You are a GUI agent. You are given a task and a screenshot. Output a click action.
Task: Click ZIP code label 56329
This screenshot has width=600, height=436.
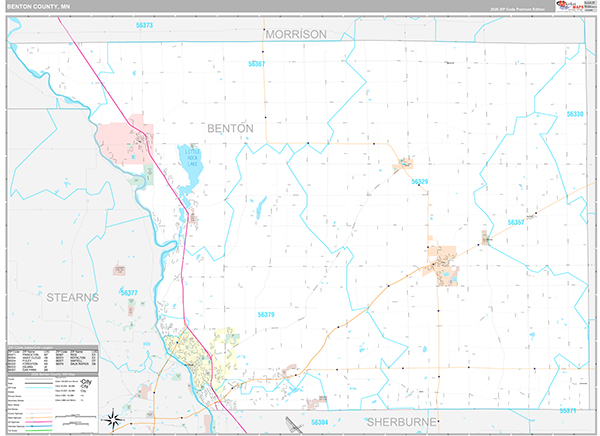coord(419,181)
